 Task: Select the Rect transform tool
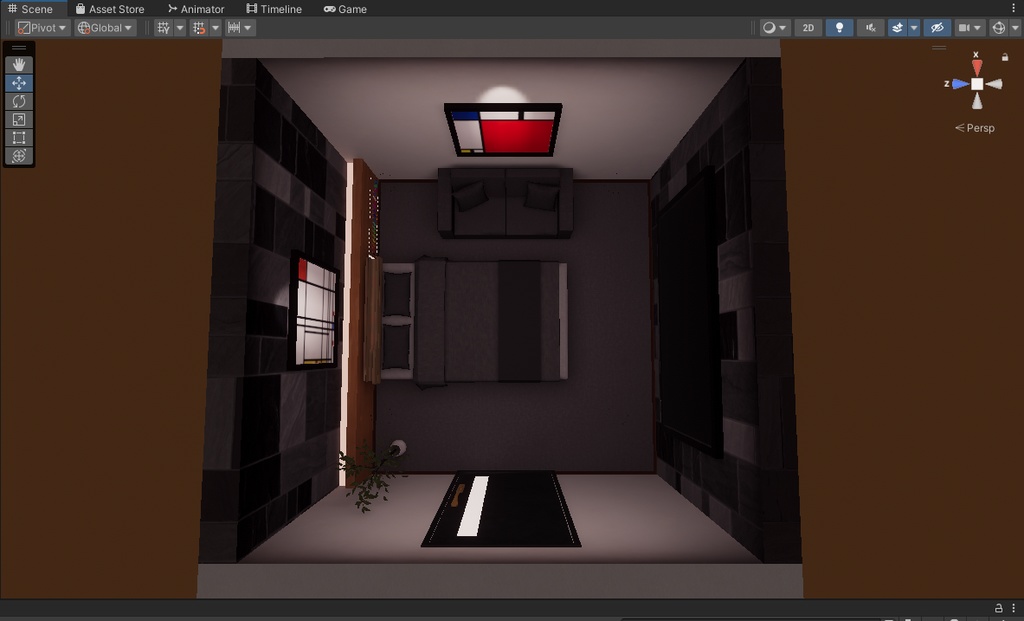tap(19, 138)
